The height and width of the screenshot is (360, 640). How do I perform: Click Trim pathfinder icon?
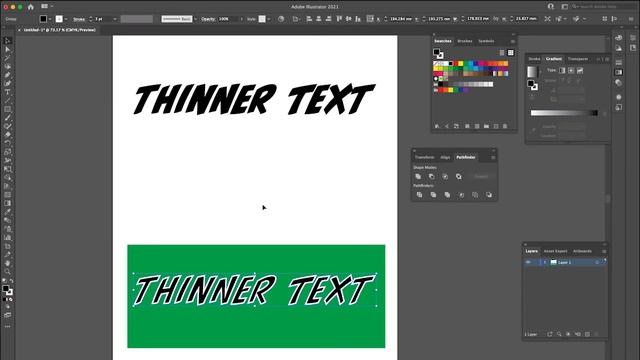[433, 195]
